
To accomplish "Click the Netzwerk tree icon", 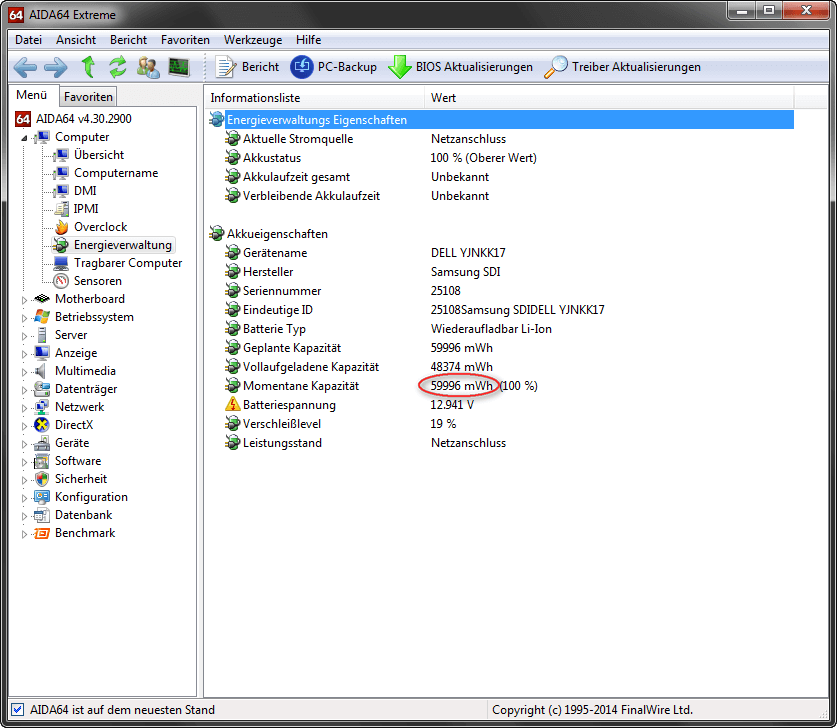I will (42, 407).
